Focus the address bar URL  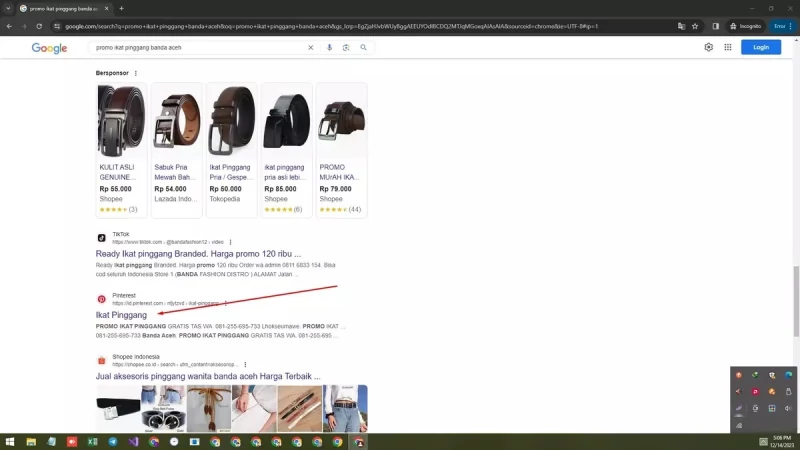point(331,26)
